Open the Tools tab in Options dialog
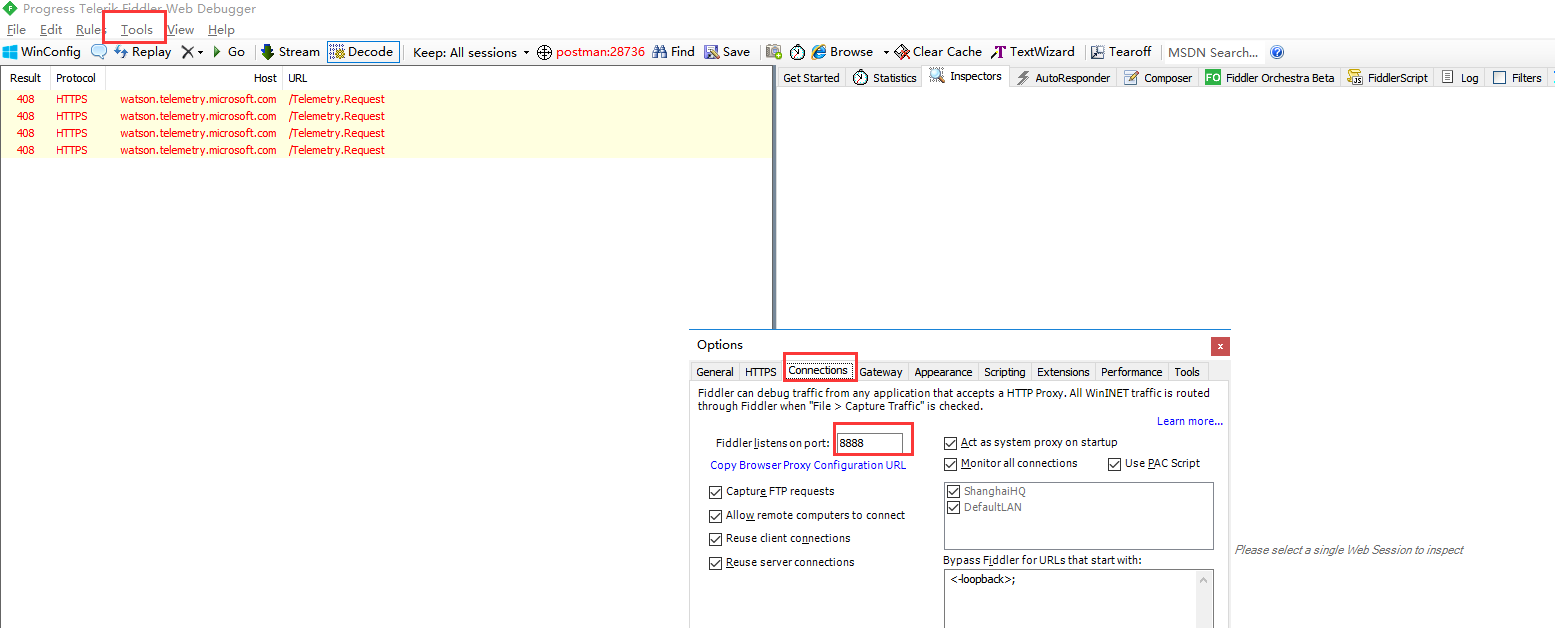The image size is (1555, 628). 1187,372
